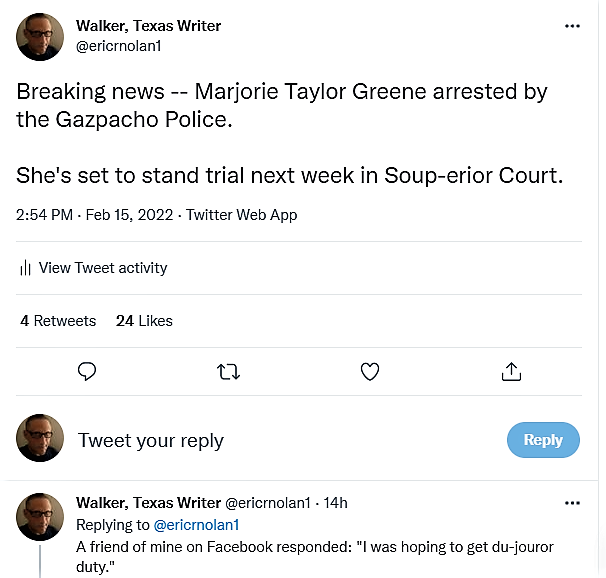Screen dimensions: 606x578
Task: View the 24 Likes list
Action: point(144,321)
